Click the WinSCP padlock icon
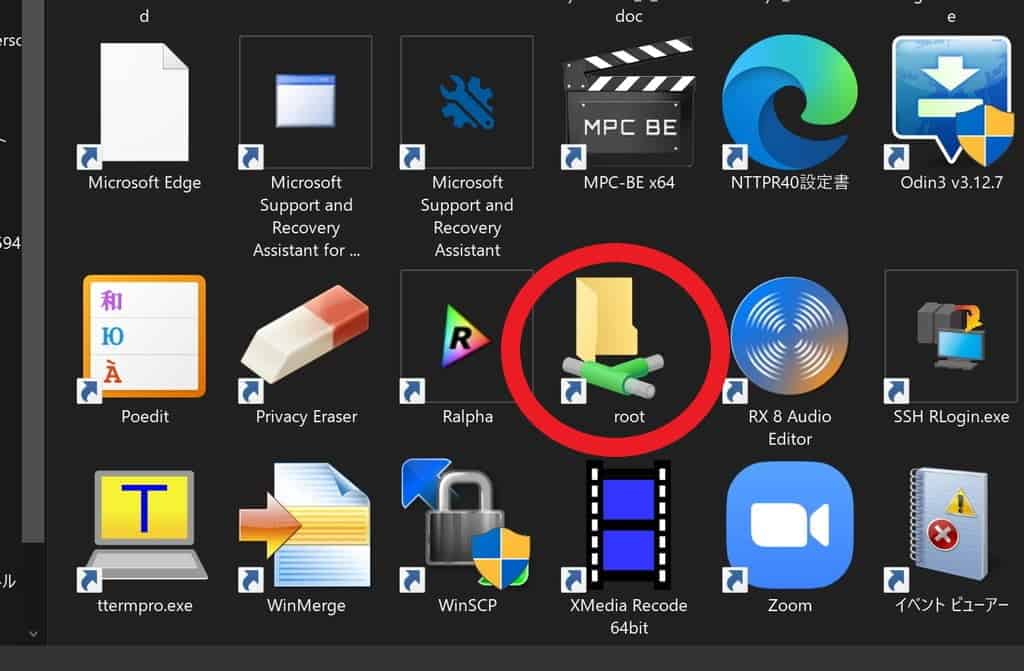 (x=467, y=525)
